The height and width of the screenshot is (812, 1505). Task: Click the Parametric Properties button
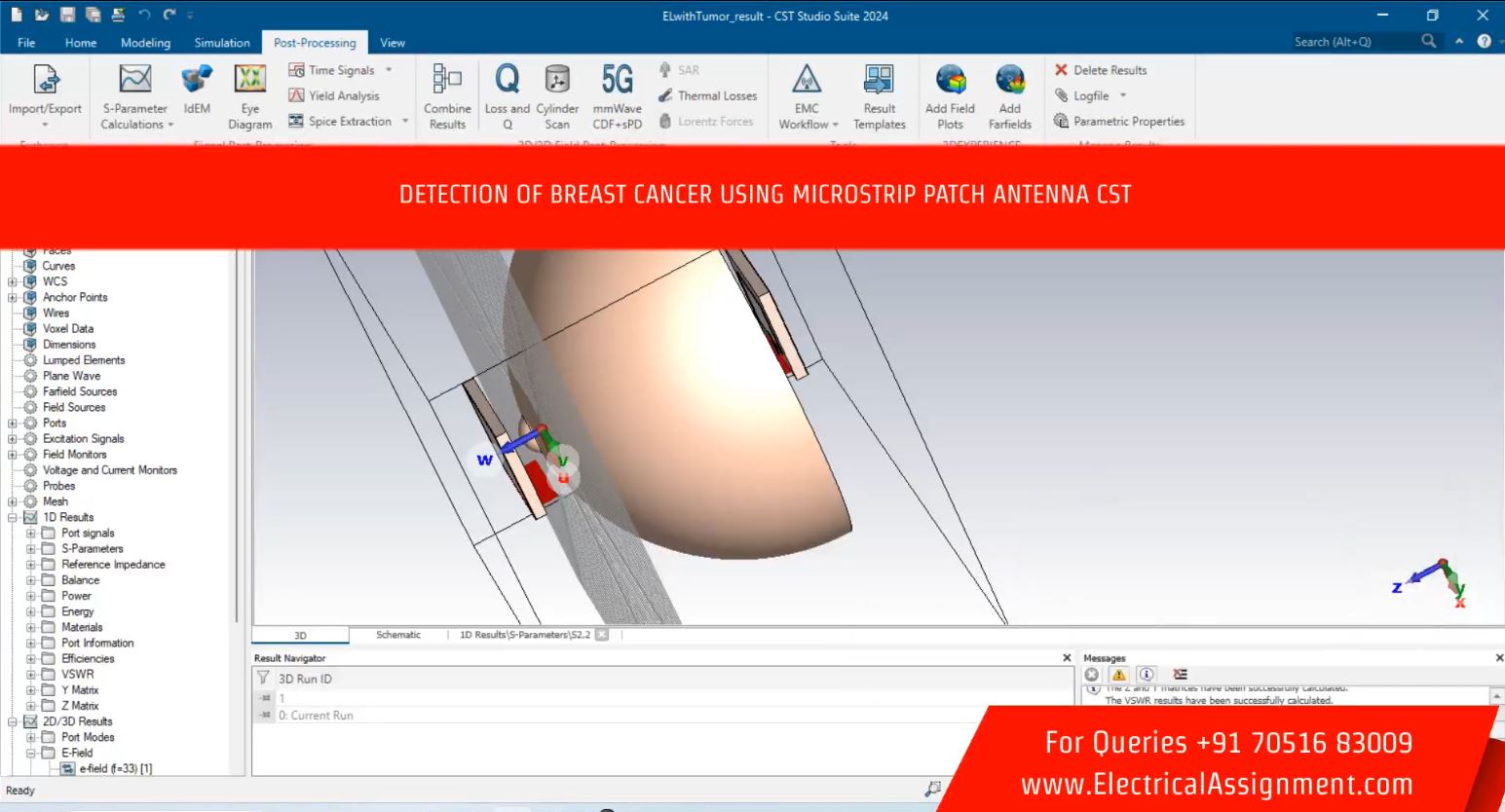click(1119, 122)
